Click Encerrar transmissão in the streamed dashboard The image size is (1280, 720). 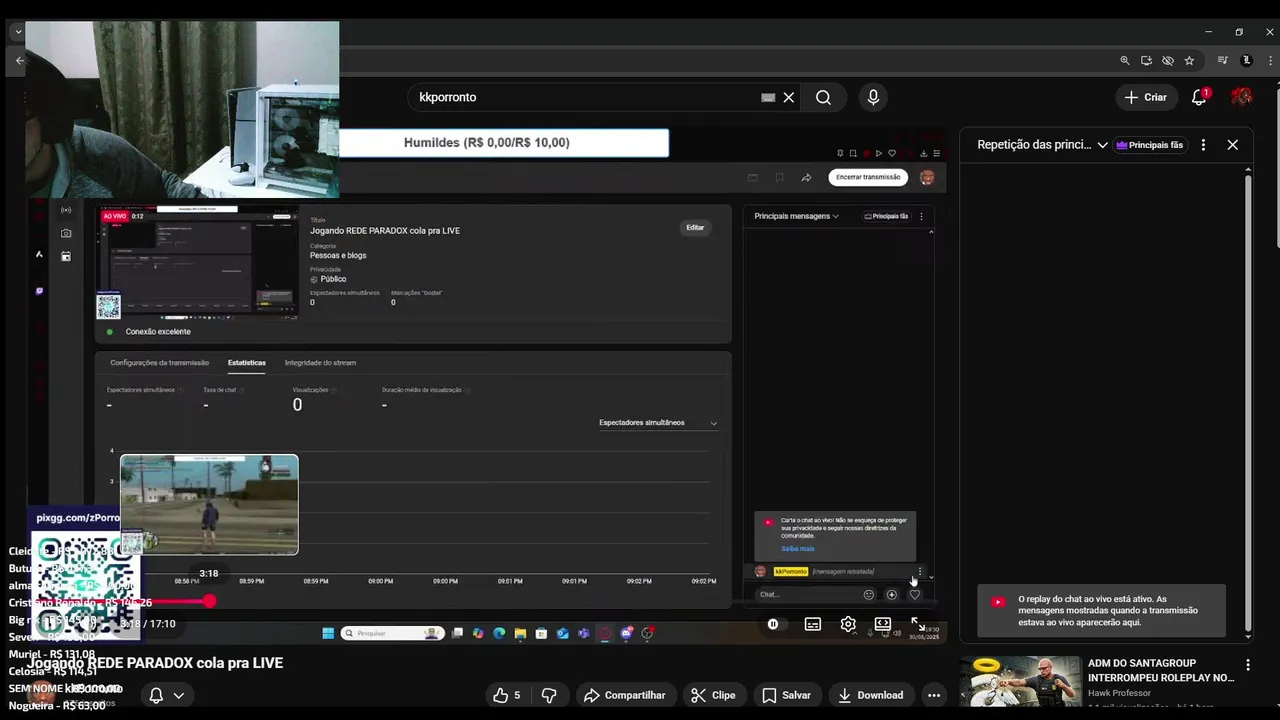pyautogui.click(x=868, y=177)
